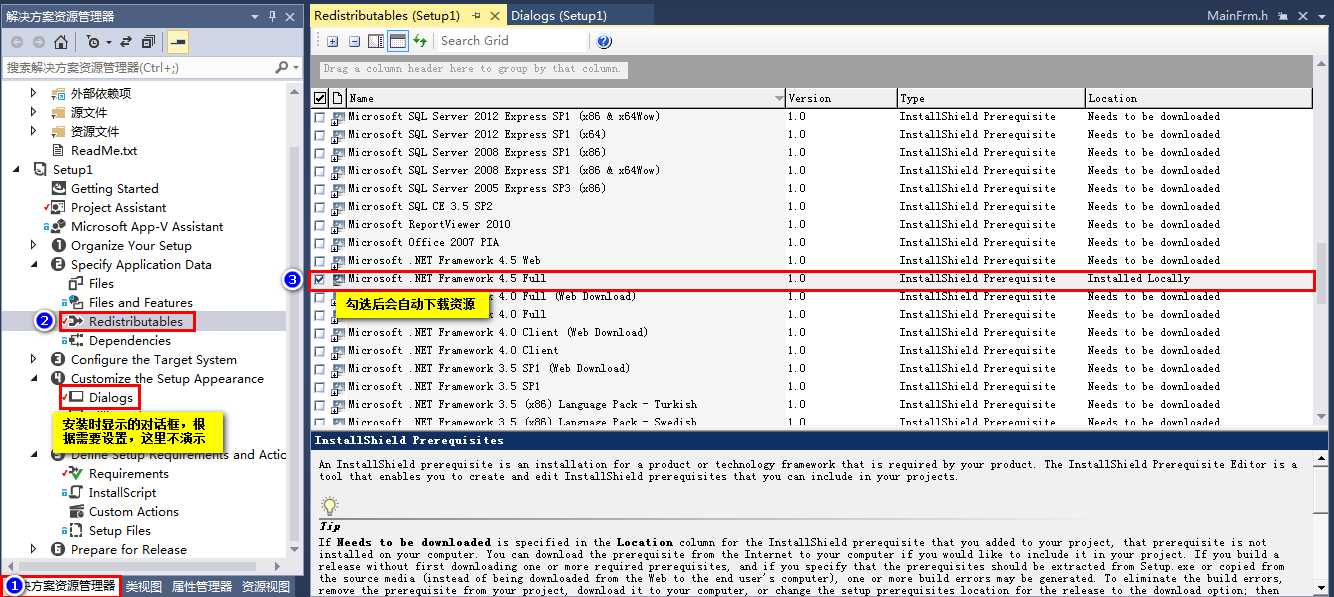
Task: Click the Home icon in Solution Explorer toolbar
Action: 61,42
